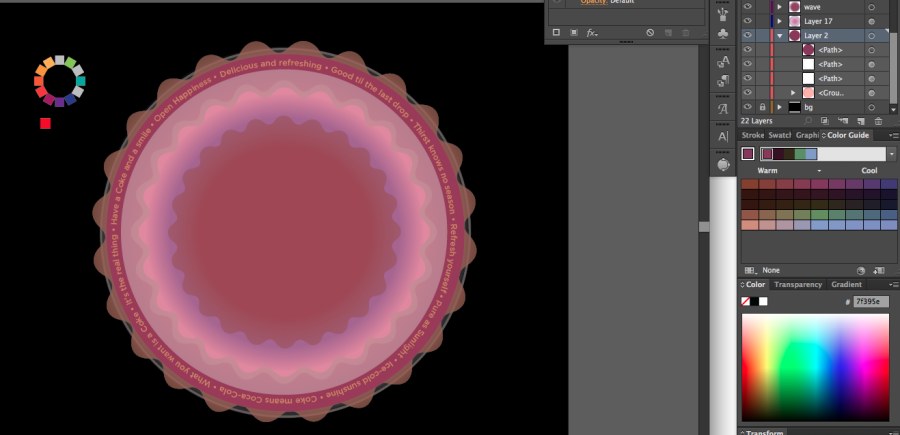Select the Layer 17 row name

click(818, 21)
